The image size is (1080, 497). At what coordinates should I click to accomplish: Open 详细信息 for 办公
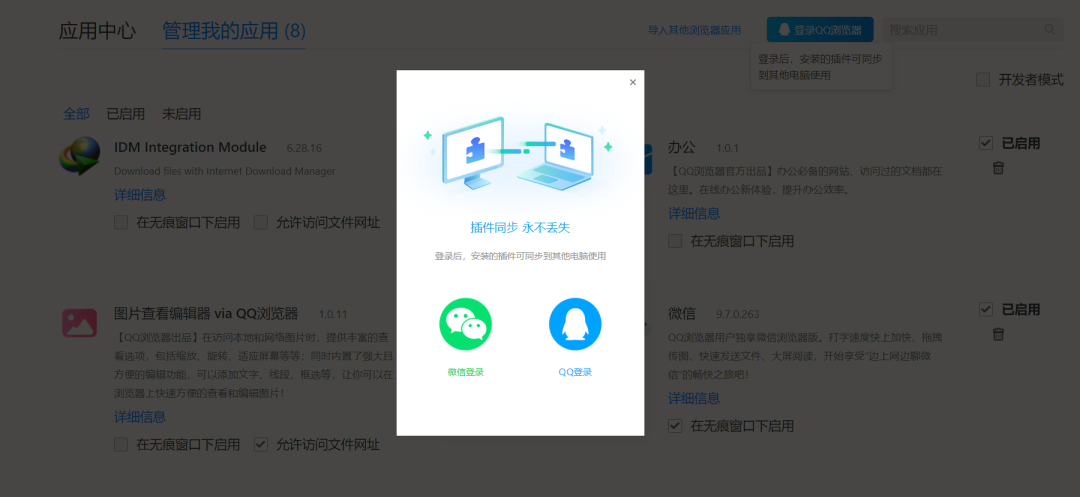tap(694, 214)
